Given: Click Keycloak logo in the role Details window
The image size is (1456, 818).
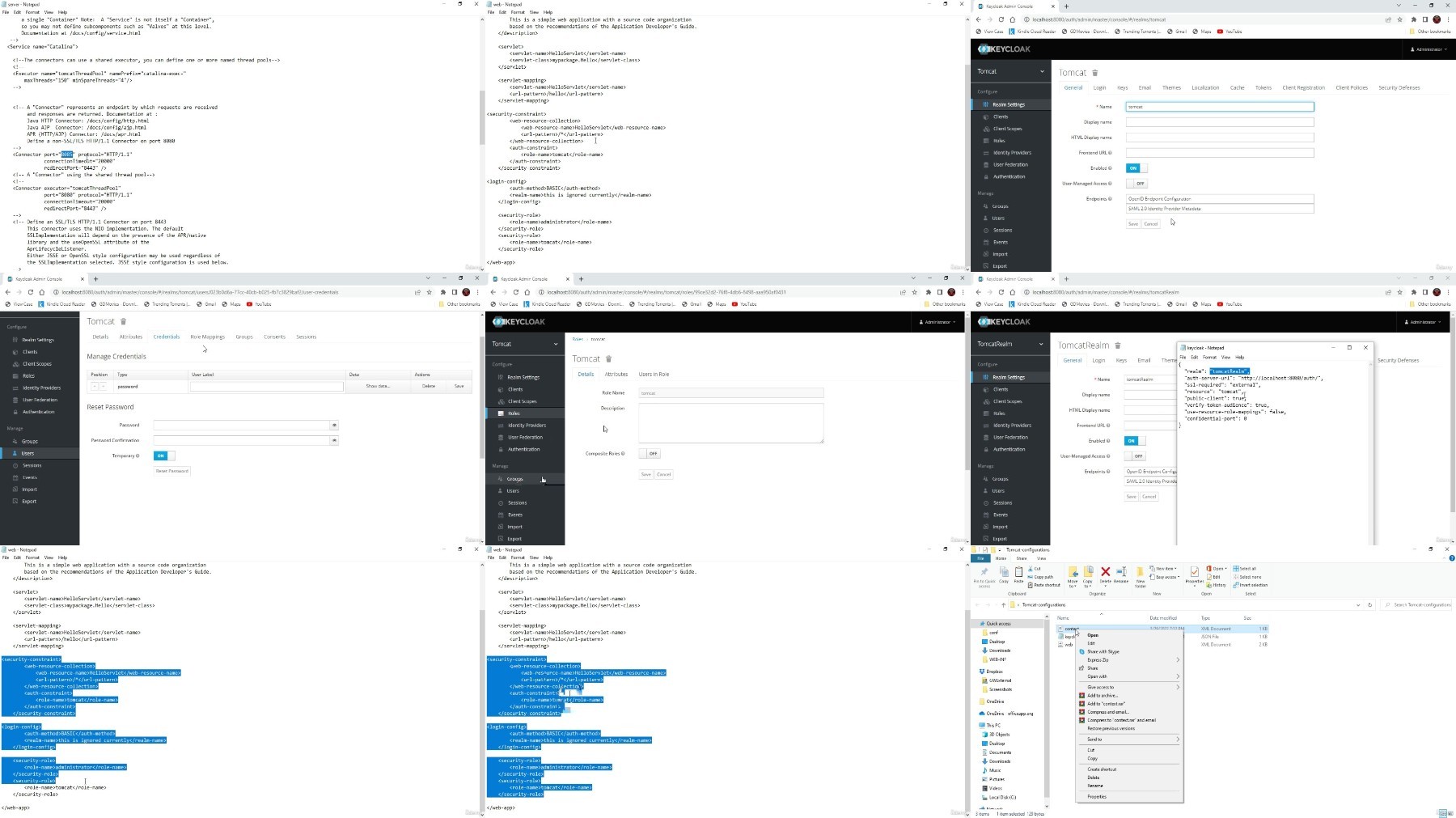Looking at the screenshot, I should [518, 322].
